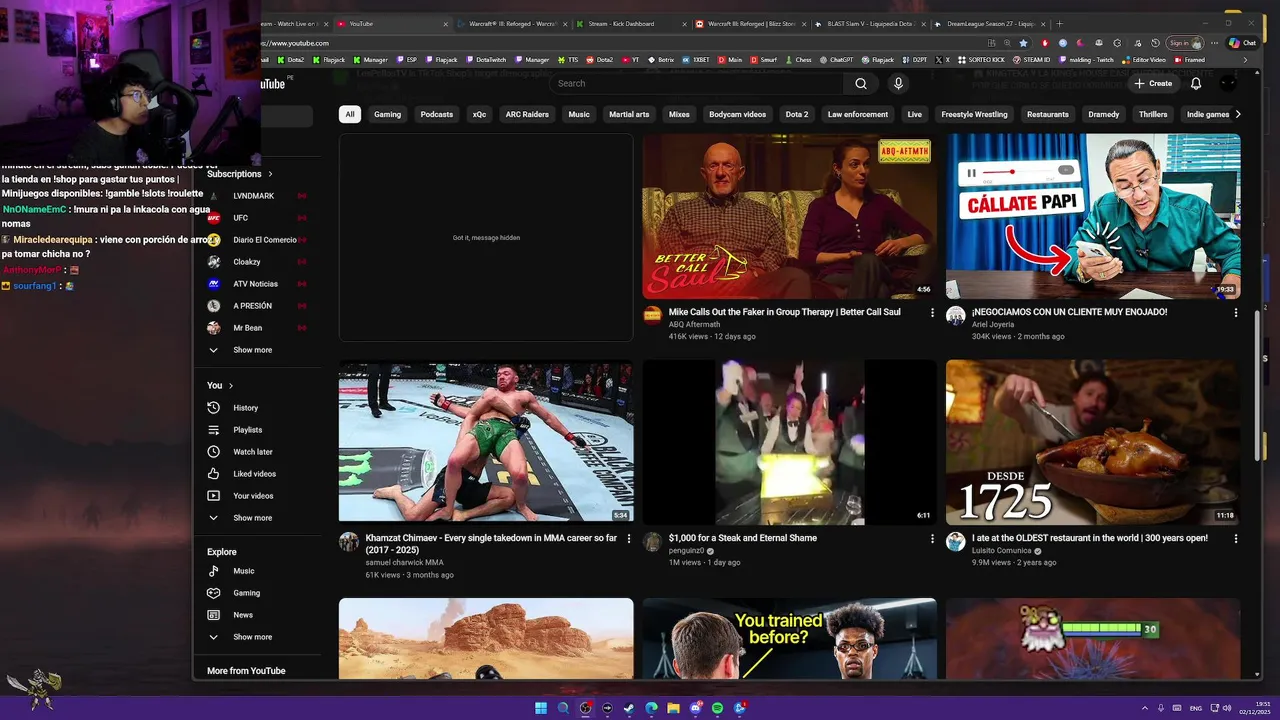Open options menu for Khamzat Chimaev video
1280x720 pixels.
coord(628,539)
